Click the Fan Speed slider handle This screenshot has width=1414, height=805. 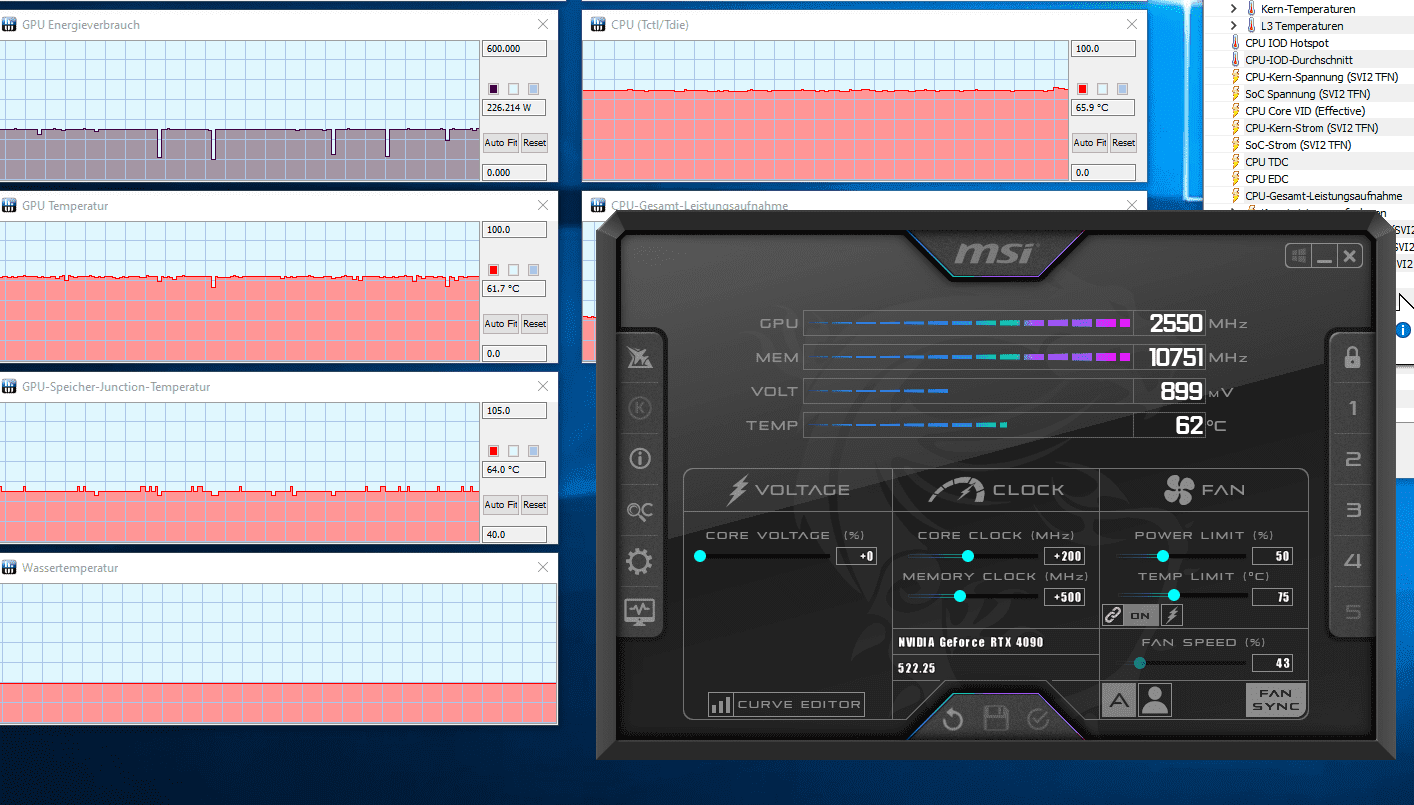tap(1140, 663)
